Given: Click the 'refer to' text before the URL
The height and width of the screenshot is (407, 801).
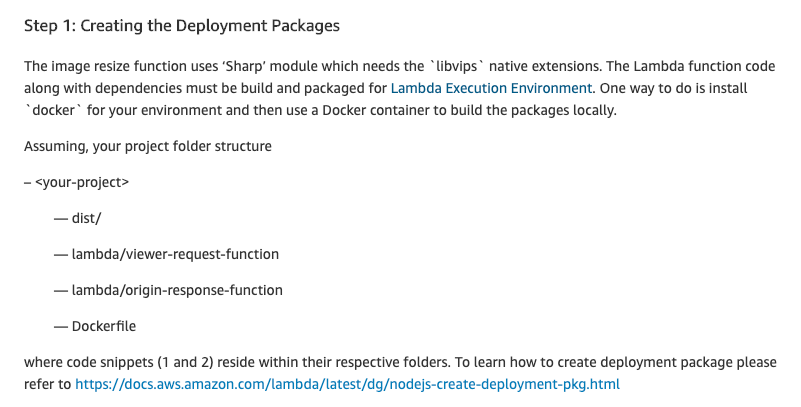Looking at the screenshot, I should [x=48, y=384].
